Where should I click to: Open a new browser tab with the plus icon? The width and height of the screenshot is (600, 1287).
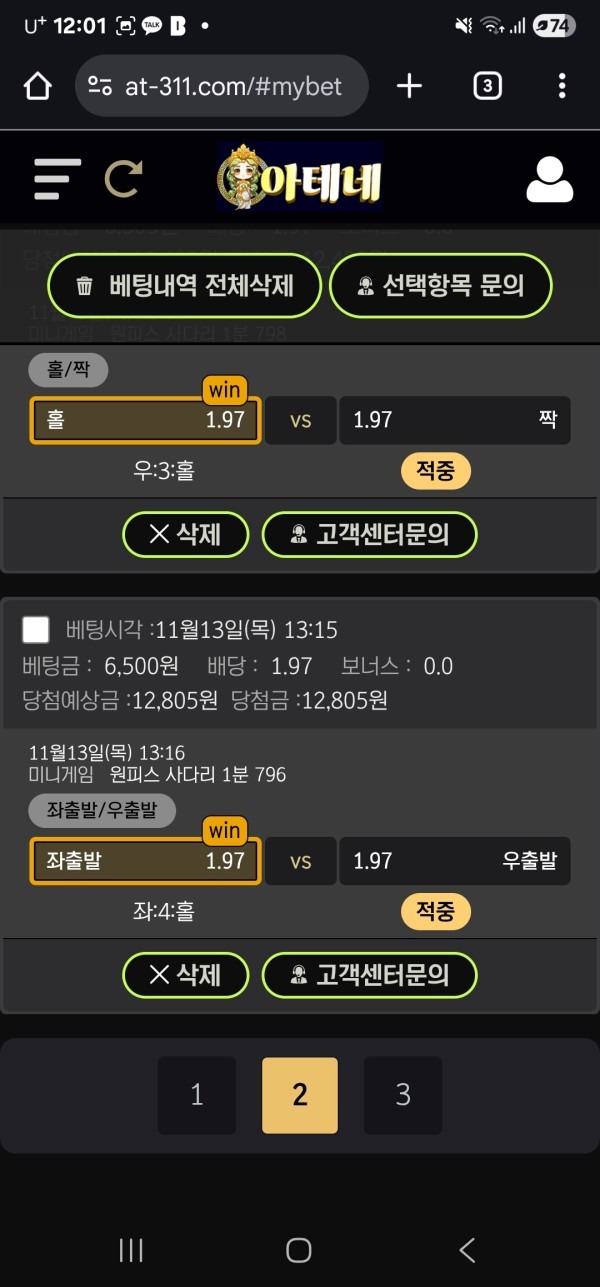[408, 86]
